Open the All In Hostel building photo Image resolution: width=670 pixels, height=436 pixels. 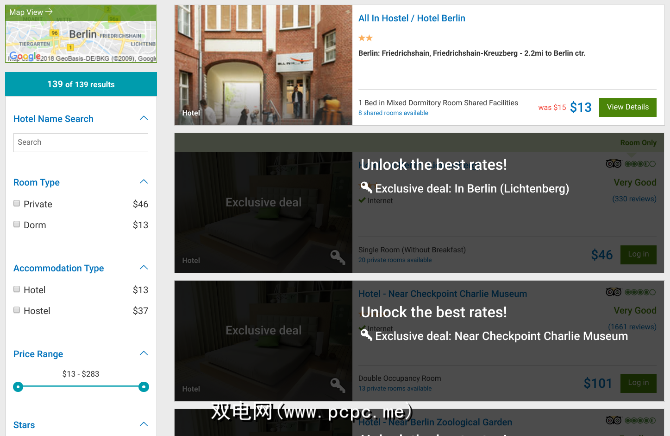263,65
